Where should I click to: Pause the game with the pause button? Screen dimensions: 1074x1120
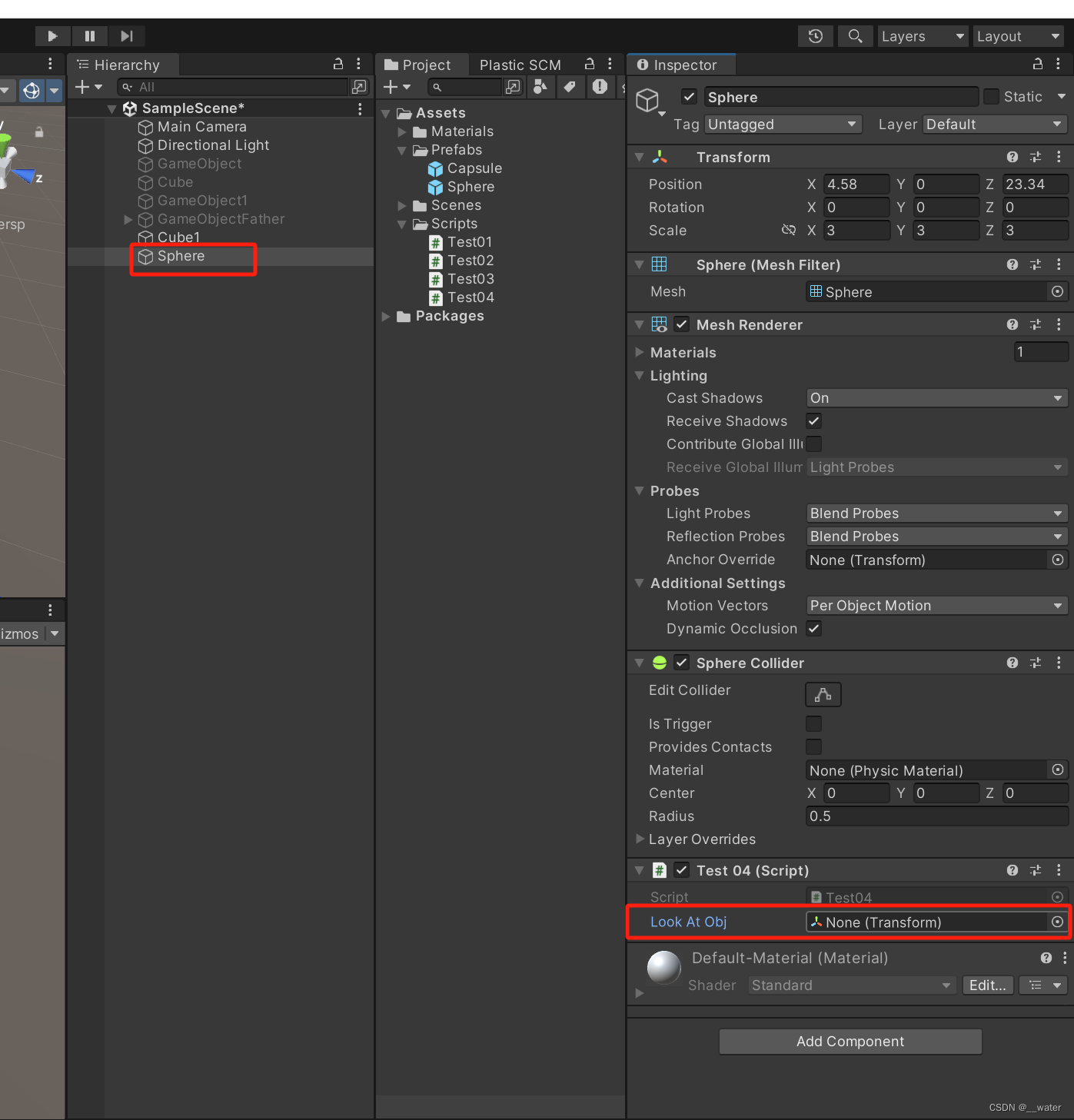pos(90,36)
